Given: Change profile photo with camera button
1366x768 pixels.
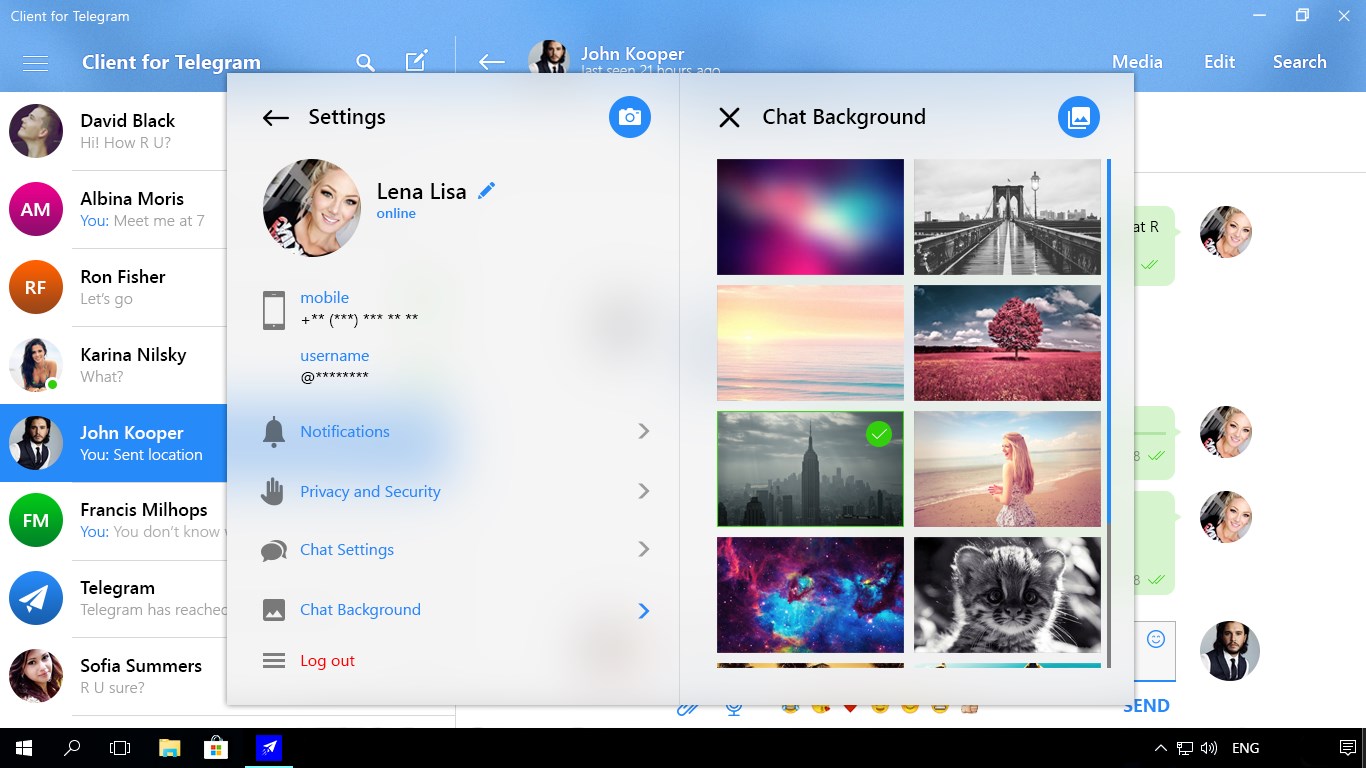Looking at the screenshot, I should (x=630, y=117).
